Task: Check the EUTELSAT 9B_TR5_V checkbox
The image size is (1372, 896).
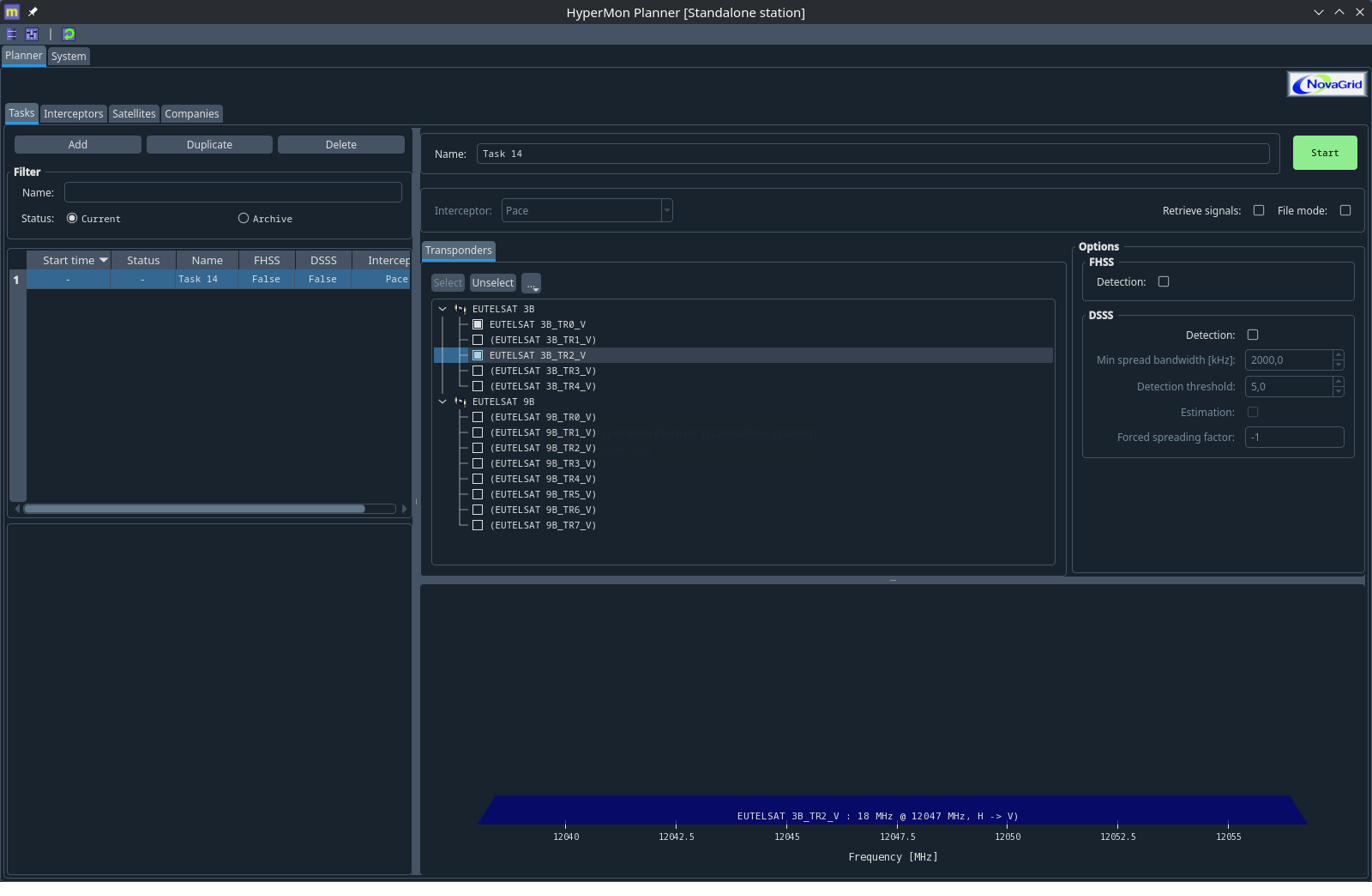Action: (x=478, y=494)
